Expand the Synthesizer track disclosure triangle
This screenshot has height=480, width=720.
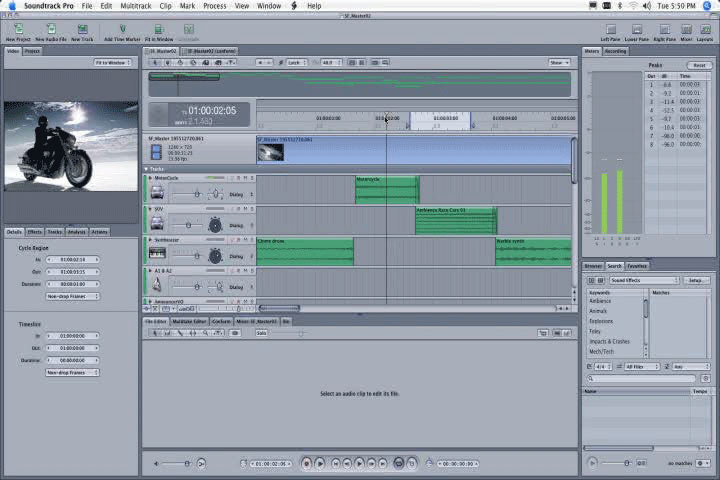[150, 240]
